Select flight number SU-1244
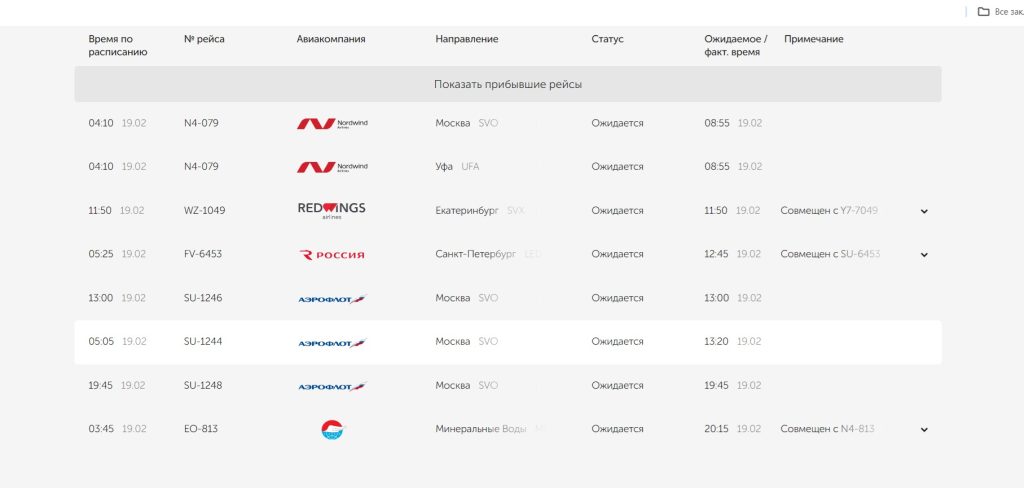This screenshot has width=1024, height=488. (x=203, y=342)
